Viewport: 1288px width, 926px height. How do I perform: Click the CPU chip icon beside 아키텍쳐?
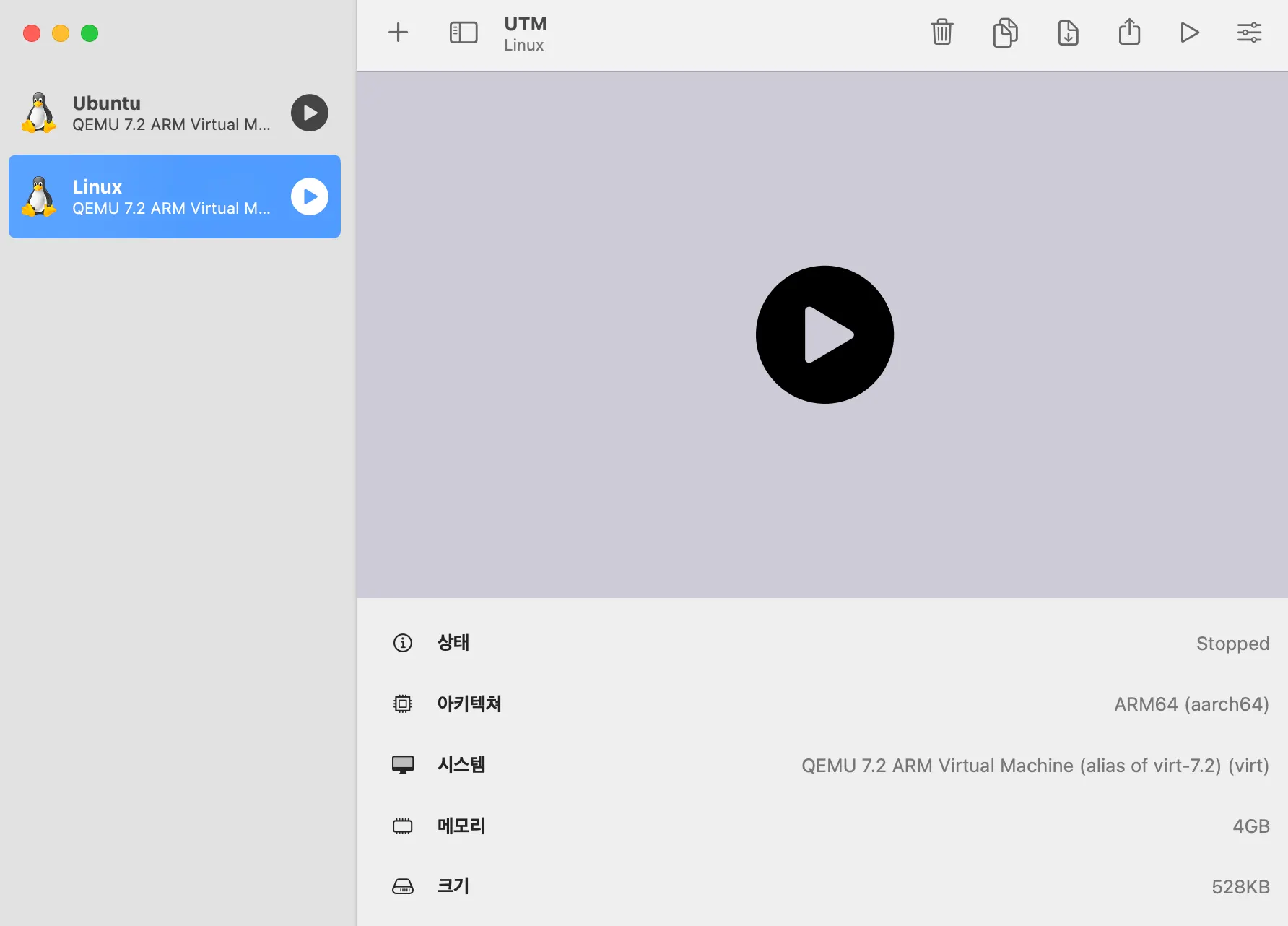[x=403, y=704]
